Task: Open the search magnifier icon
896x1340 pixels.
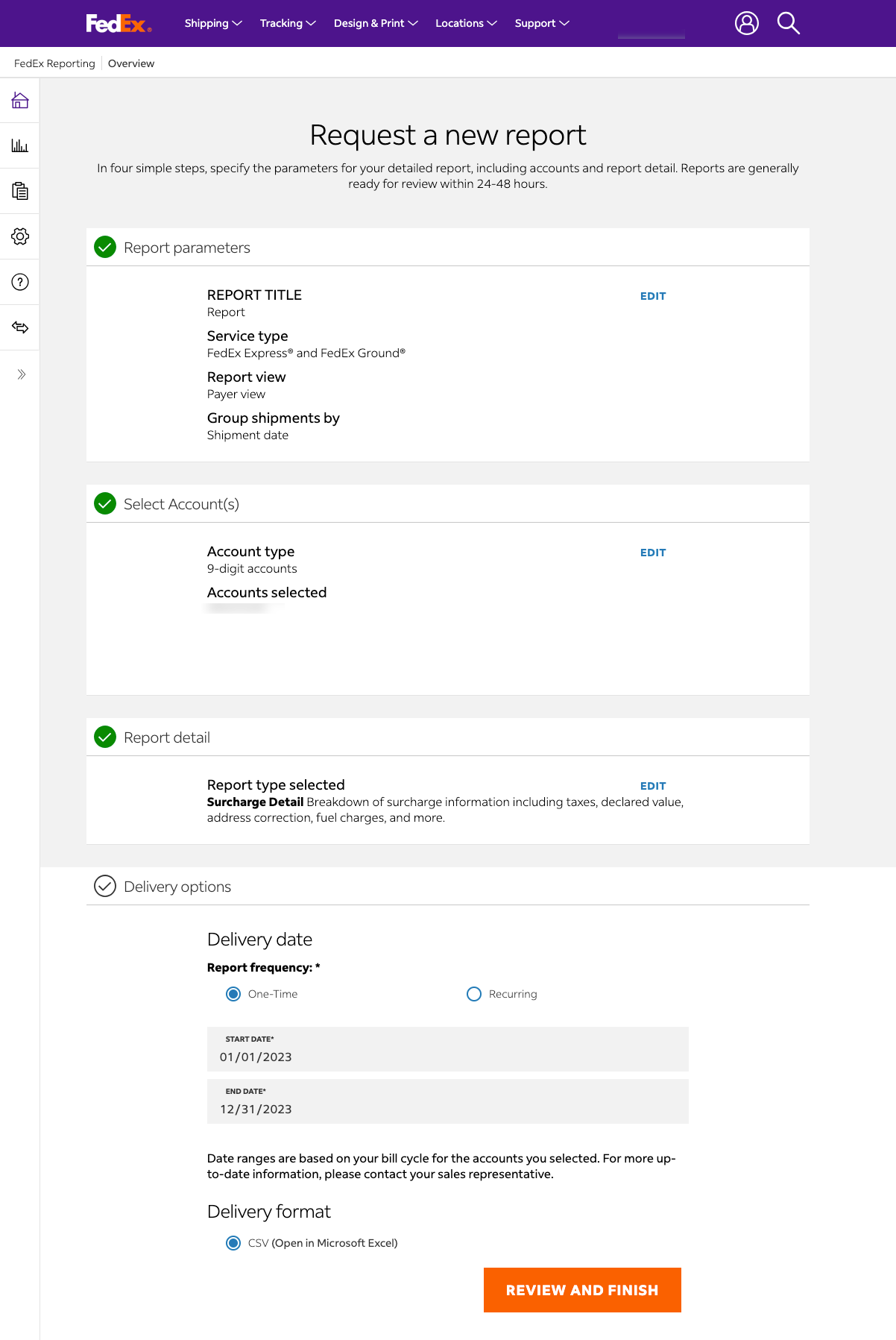Action: coord(788,23)
